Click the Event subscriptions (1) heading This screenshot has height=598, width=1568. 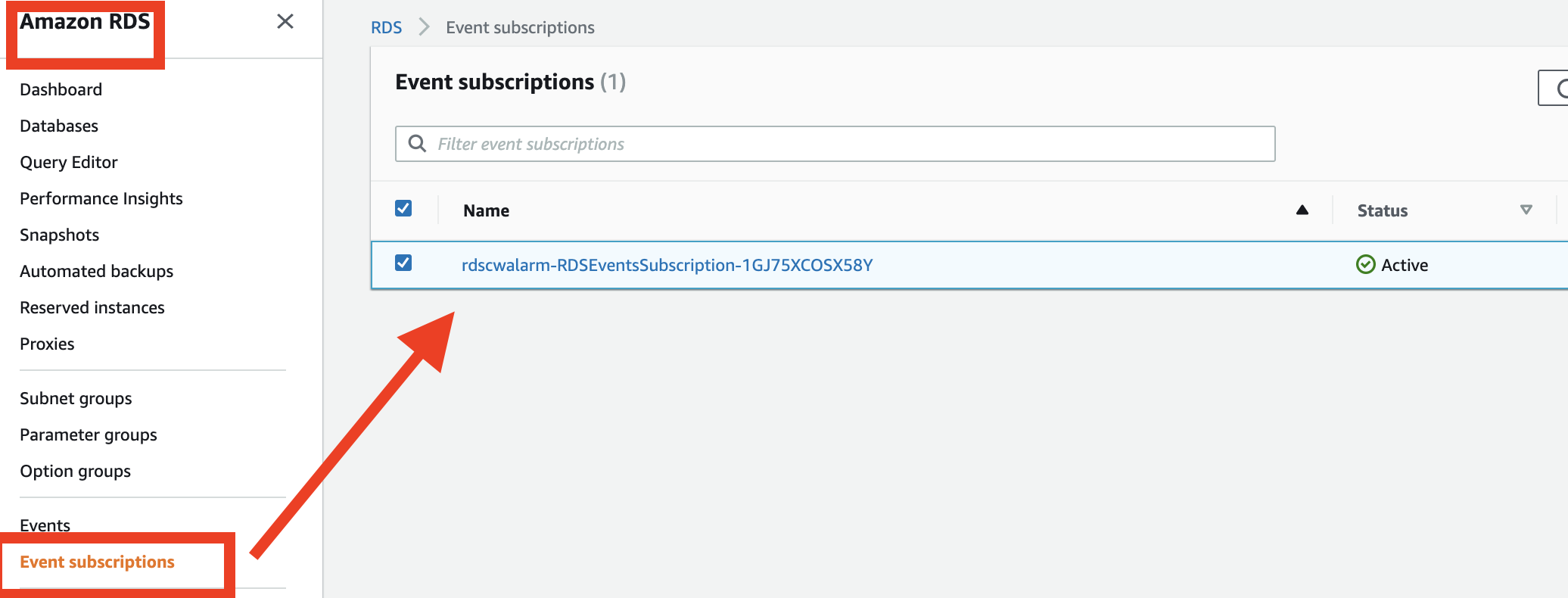[x=511, y=82]
